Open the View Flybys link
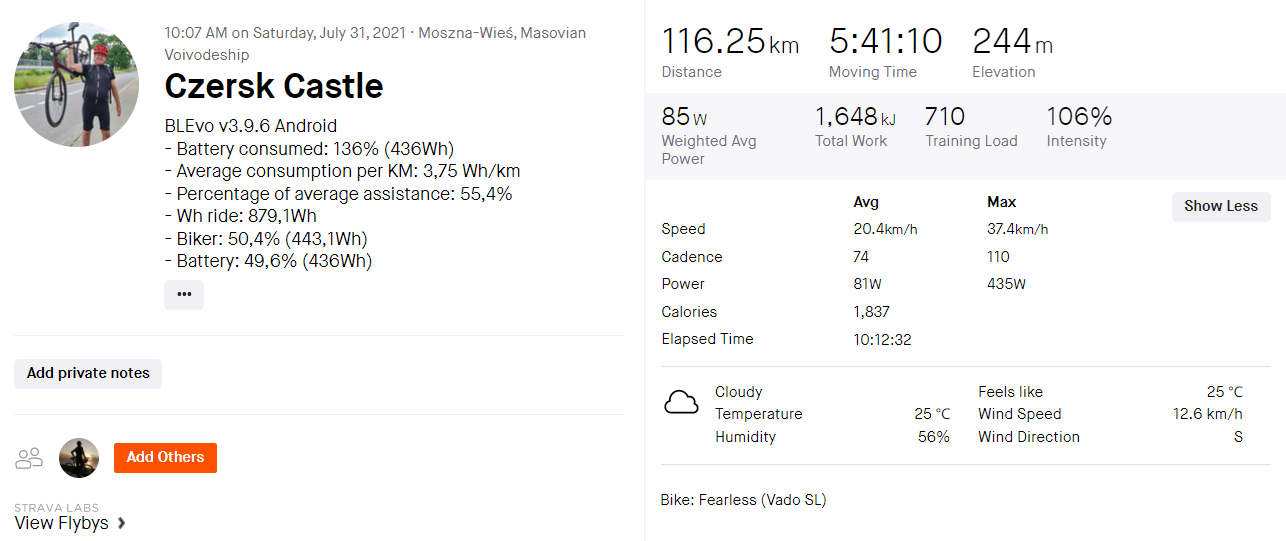Viewport: 1286px width, 541px height. (x=62, y=523)
